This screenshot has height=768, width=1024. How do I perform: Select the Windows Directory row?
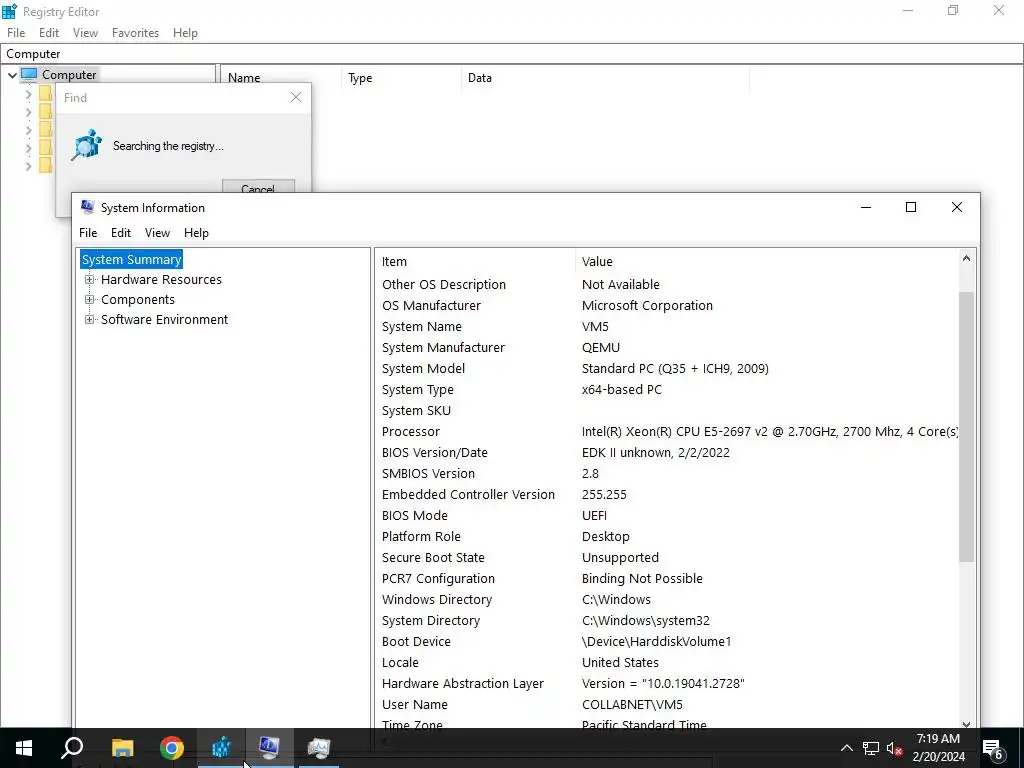666,600
